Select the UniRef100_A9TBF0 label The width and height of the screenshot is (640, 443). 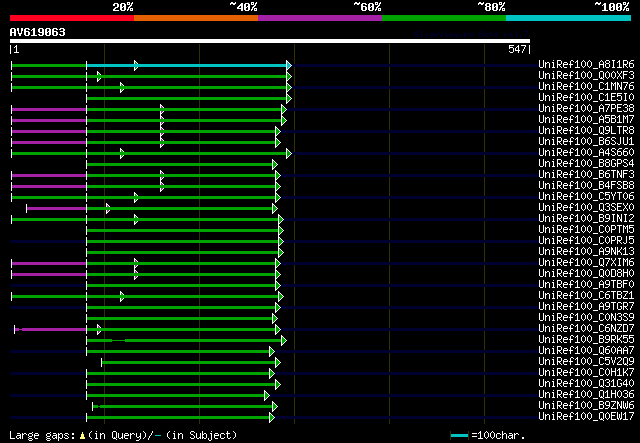[587, 285]
